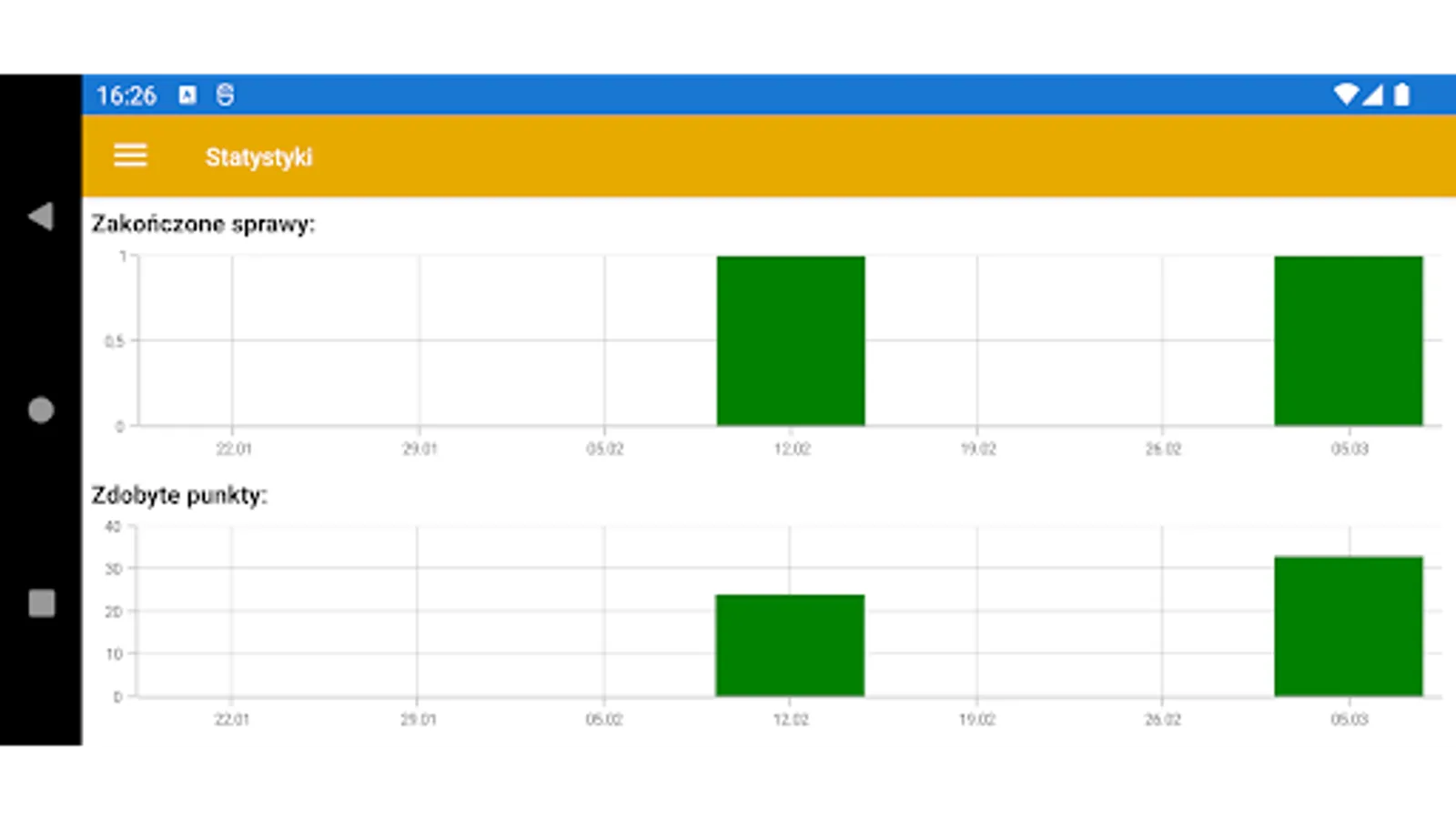Click the Zakończone sprawy heading

coord(202,224)
